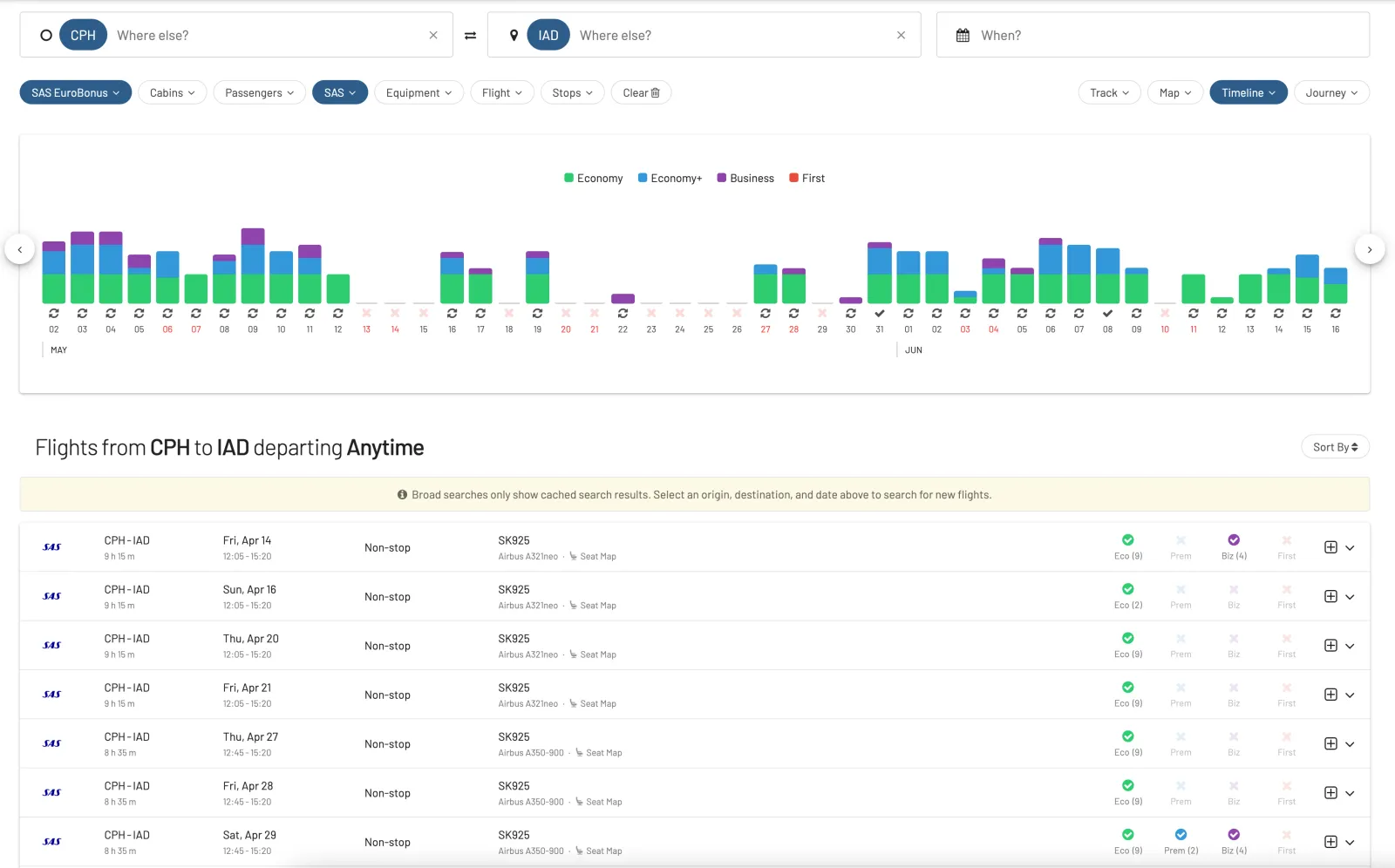Open Seat Map for Sat, Apr 29 flight

pyautogui.click(x=599, y=851)
